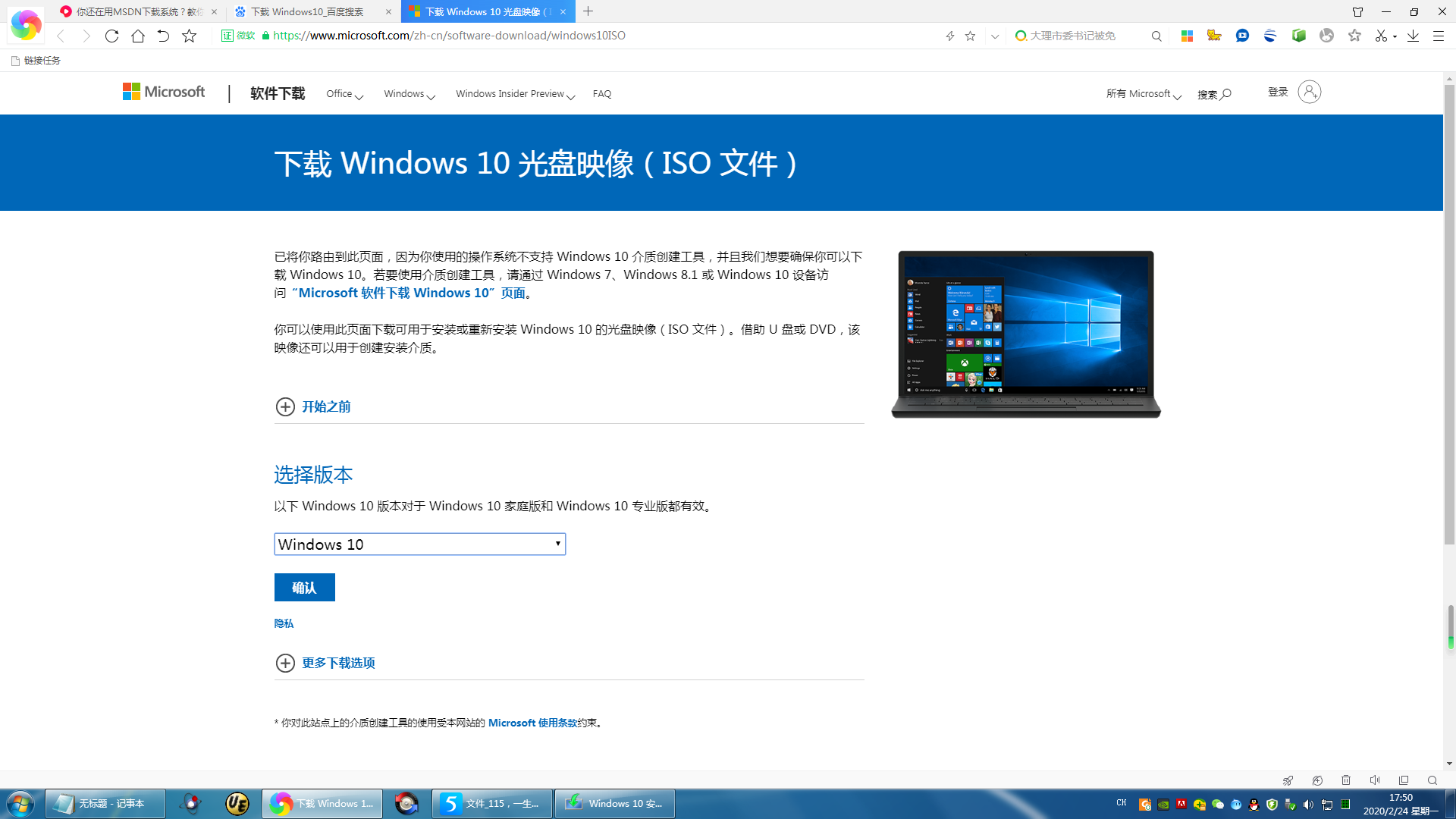The image size is (1456, 819).
Task: Bookmark page with toolbar star icon
Action: pos(190,36)
